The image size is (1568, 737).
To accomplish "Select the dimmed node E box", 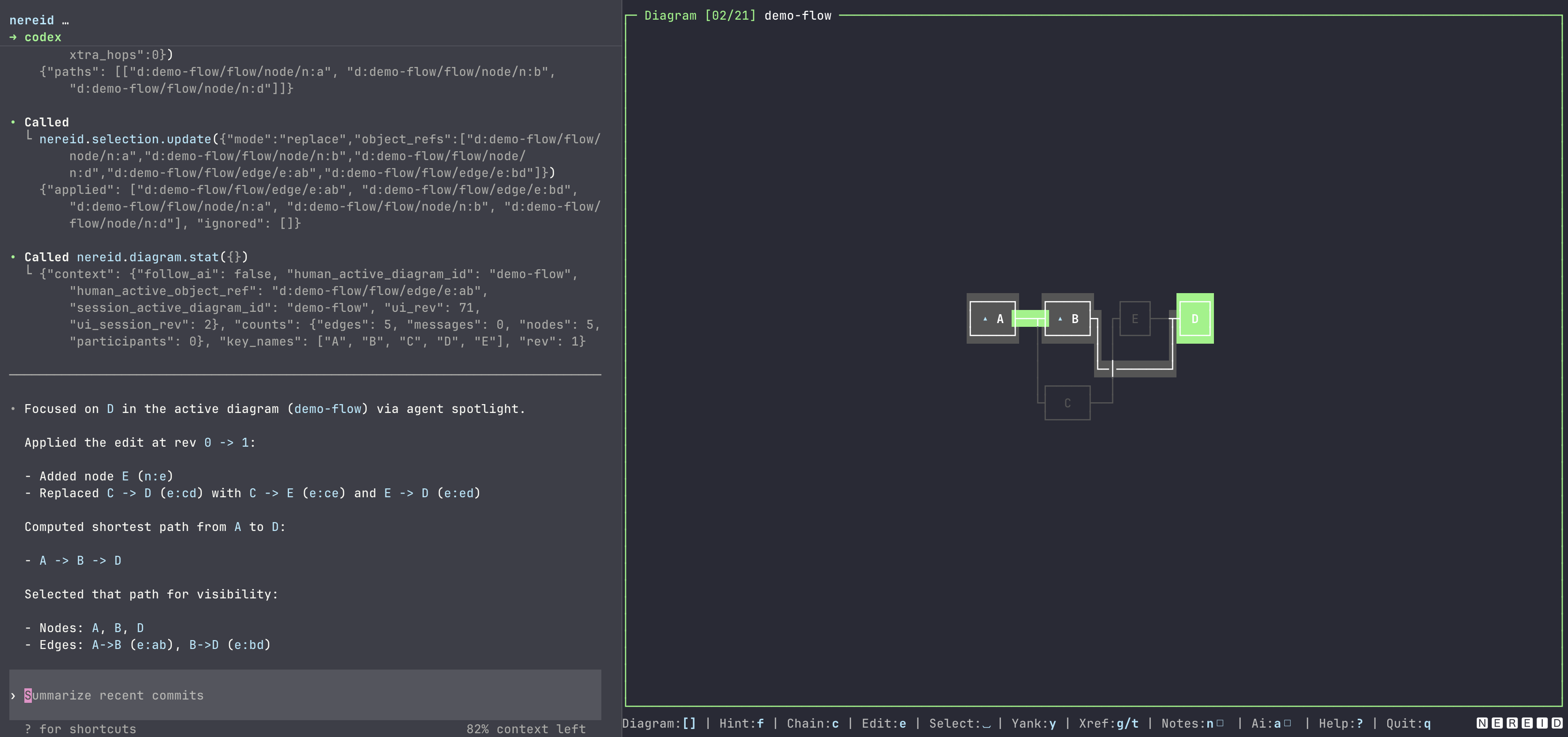I will [x=1135, y=319].
